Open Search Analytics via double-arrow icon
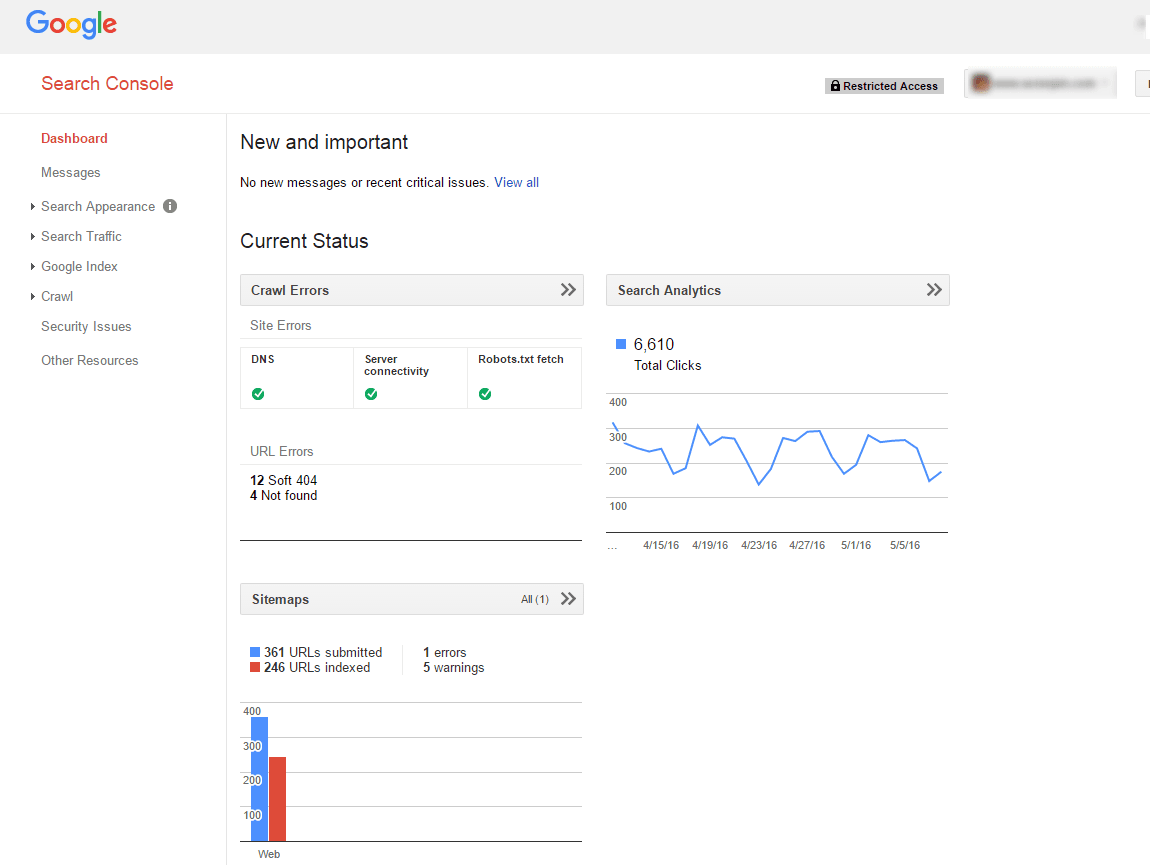The height and width of the screenshot is (865, 1150). pyautogui.click(x=934, y=290)
